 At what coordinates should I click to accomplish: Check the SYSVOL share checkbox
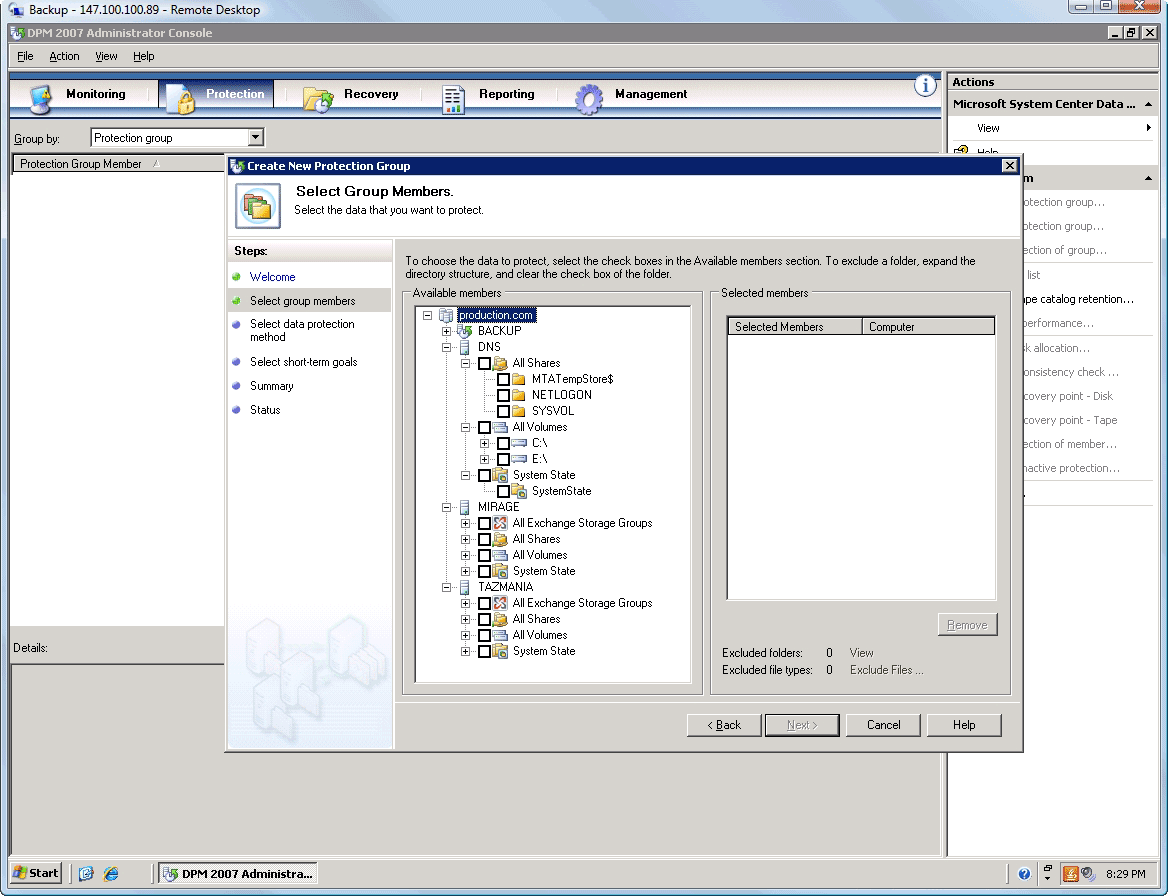coord(504,411)
